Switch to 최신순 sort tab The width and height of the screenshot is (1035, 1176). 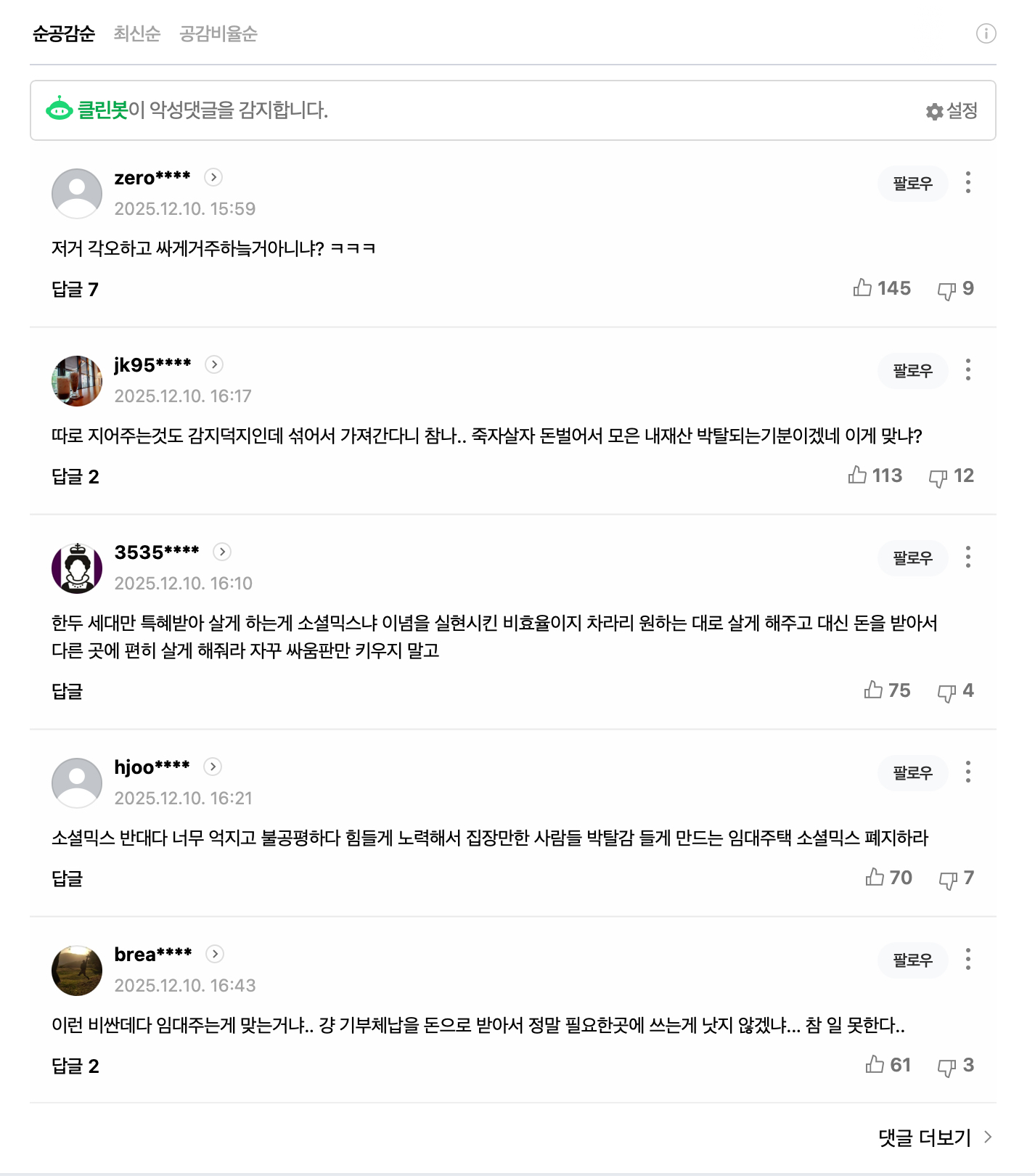tap(136, 34)
